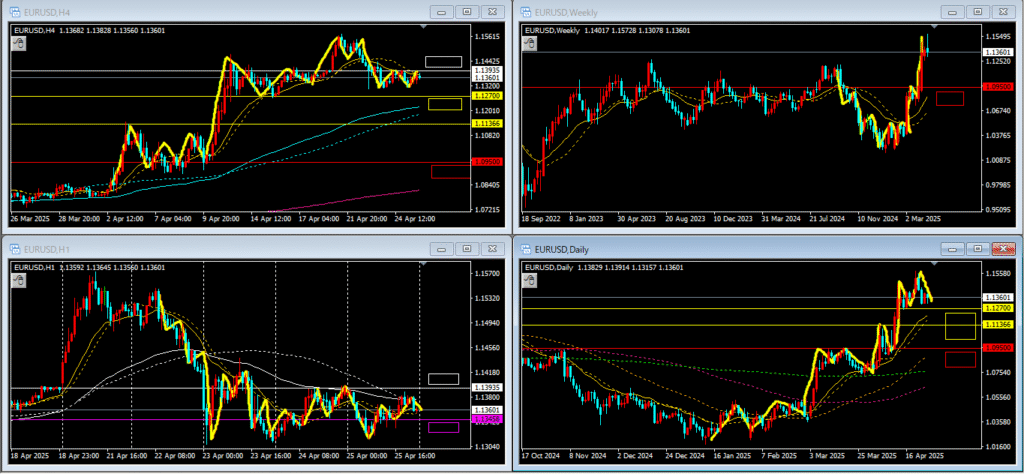The image size is (1024, 474).
Task: Close the EURUSD,Weekly chart window
Action: pyautogui.click(x=1002, y=12)
